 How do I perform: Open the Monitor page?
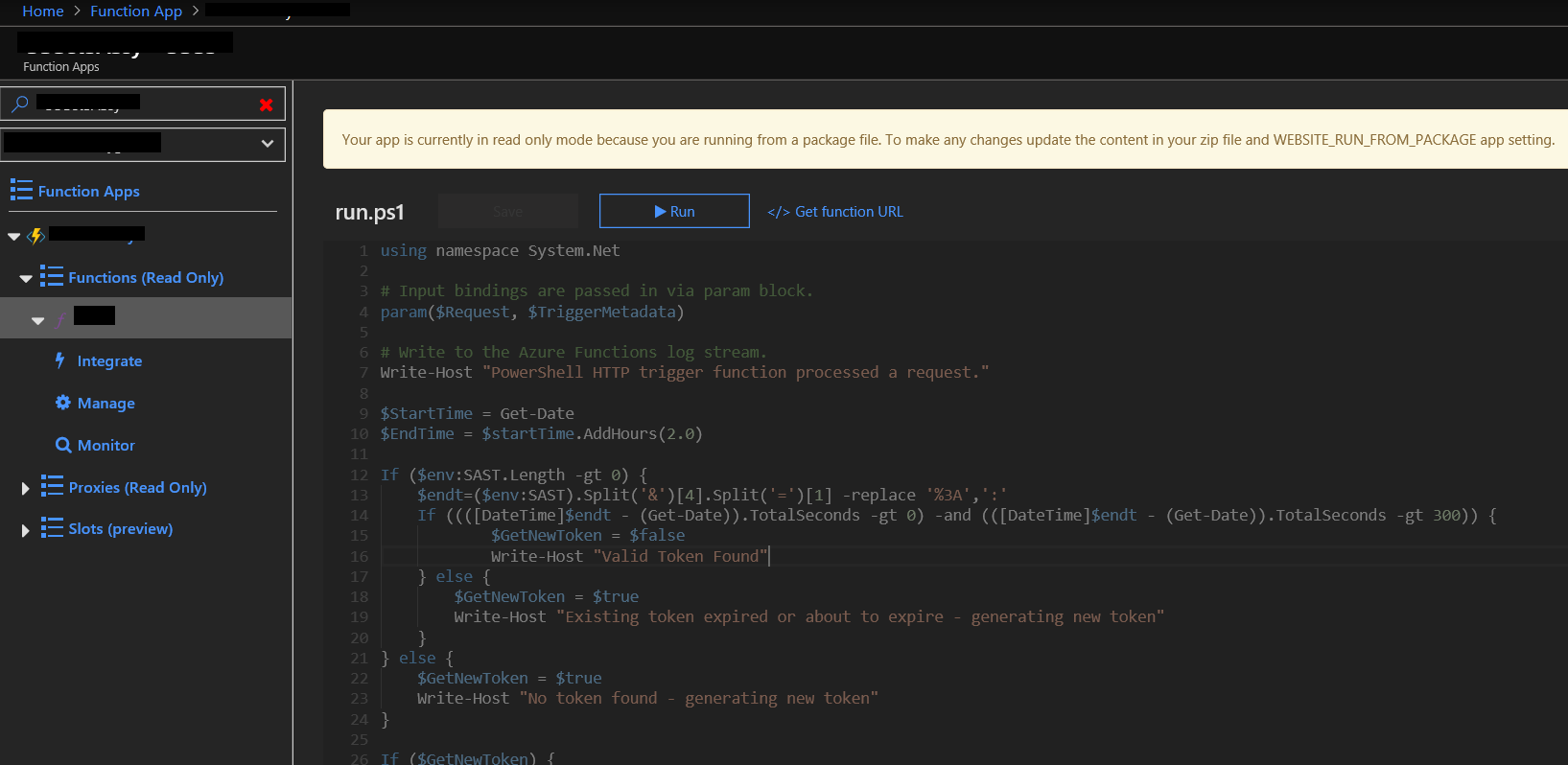coord(105,446)
